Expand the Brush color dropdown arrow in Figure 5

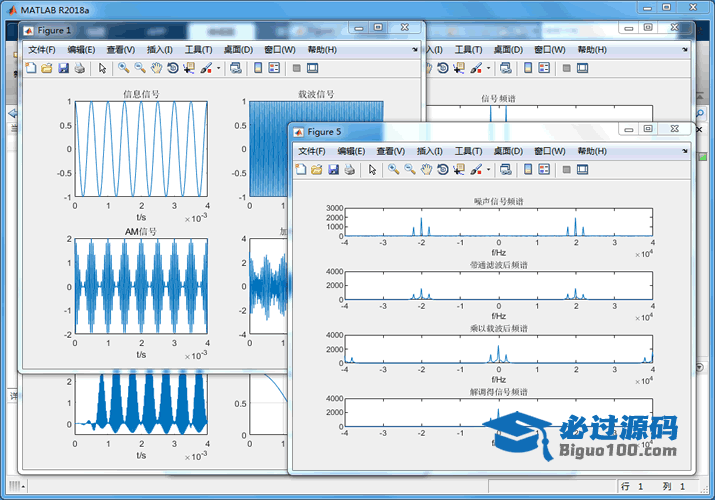489,170
